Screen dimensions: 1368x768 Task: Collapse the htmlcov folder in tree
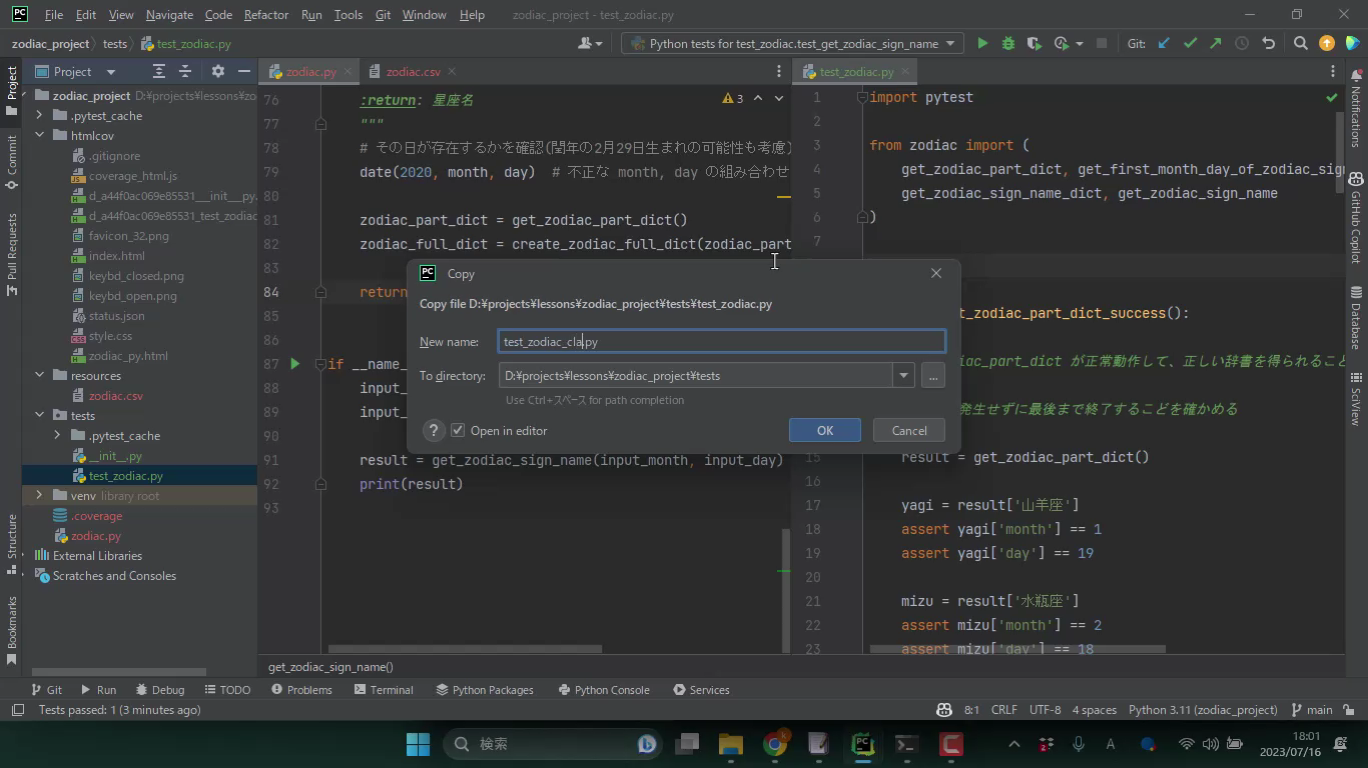(x=39, y=136)
